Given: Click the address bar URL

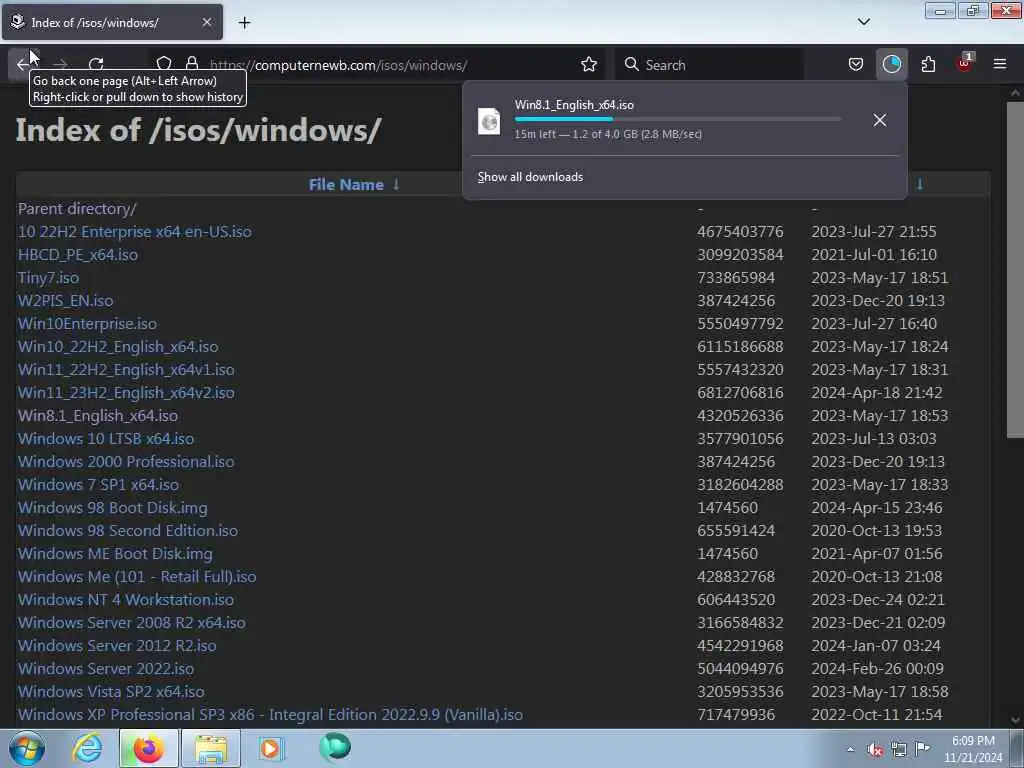Looking at the screenshot, I should click(x=338, y=65).
